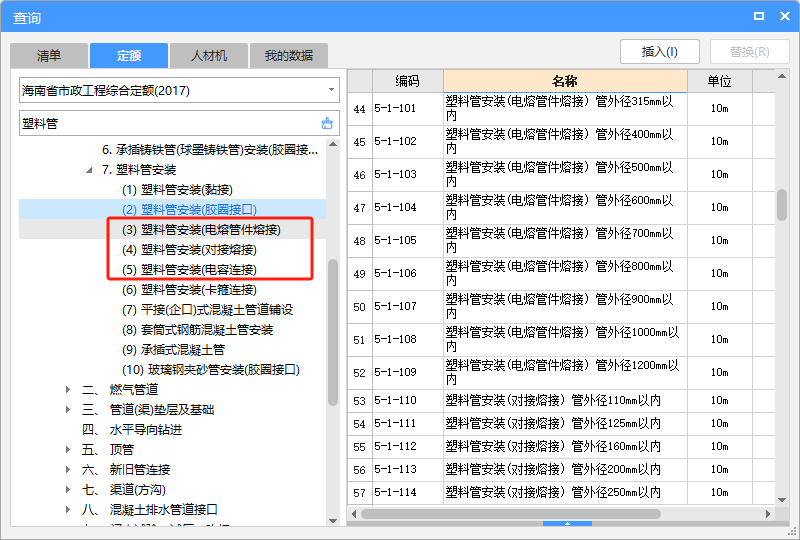The height and width of the screenshot is (540, 800).
Task: Select quota code 5-1-109
Action: pos(395,372)
